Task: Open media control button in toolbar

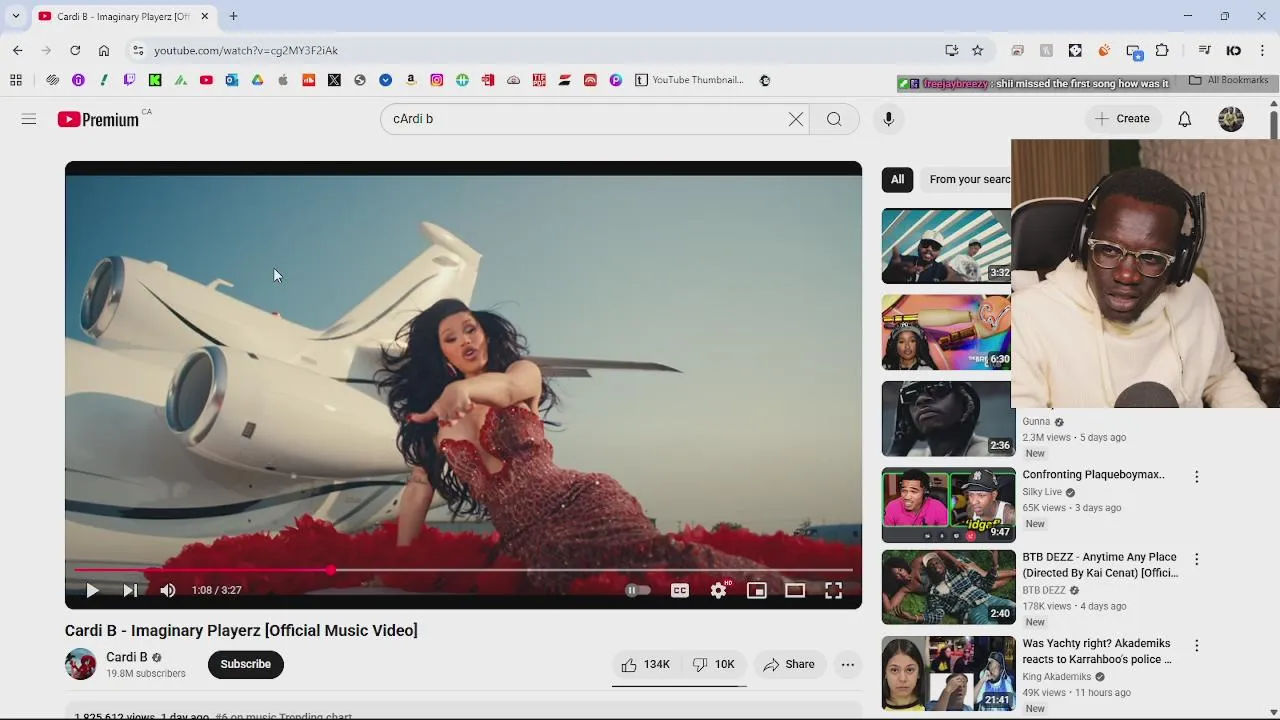Action: coord(1205,50)
